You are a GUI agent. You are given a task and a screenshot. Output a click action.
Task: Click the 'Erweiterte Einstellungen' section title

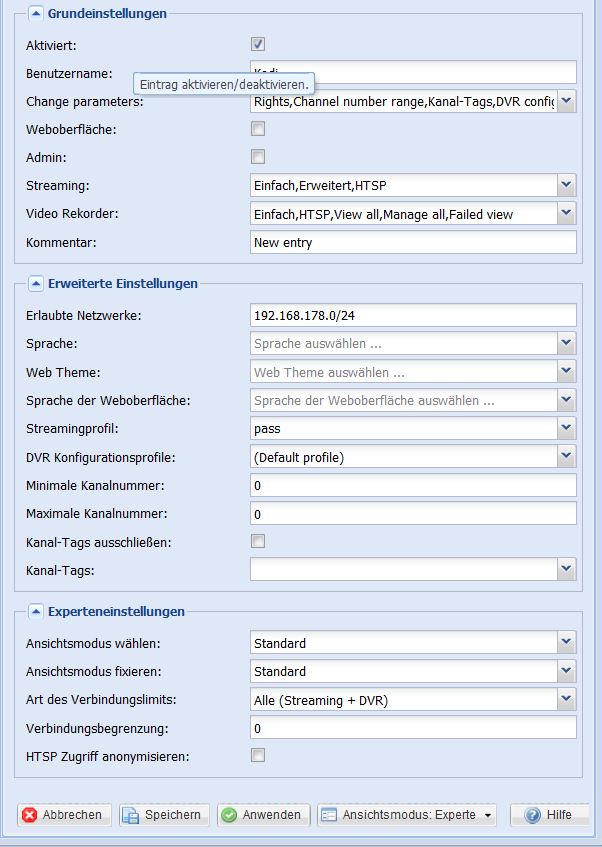point(123,284)
